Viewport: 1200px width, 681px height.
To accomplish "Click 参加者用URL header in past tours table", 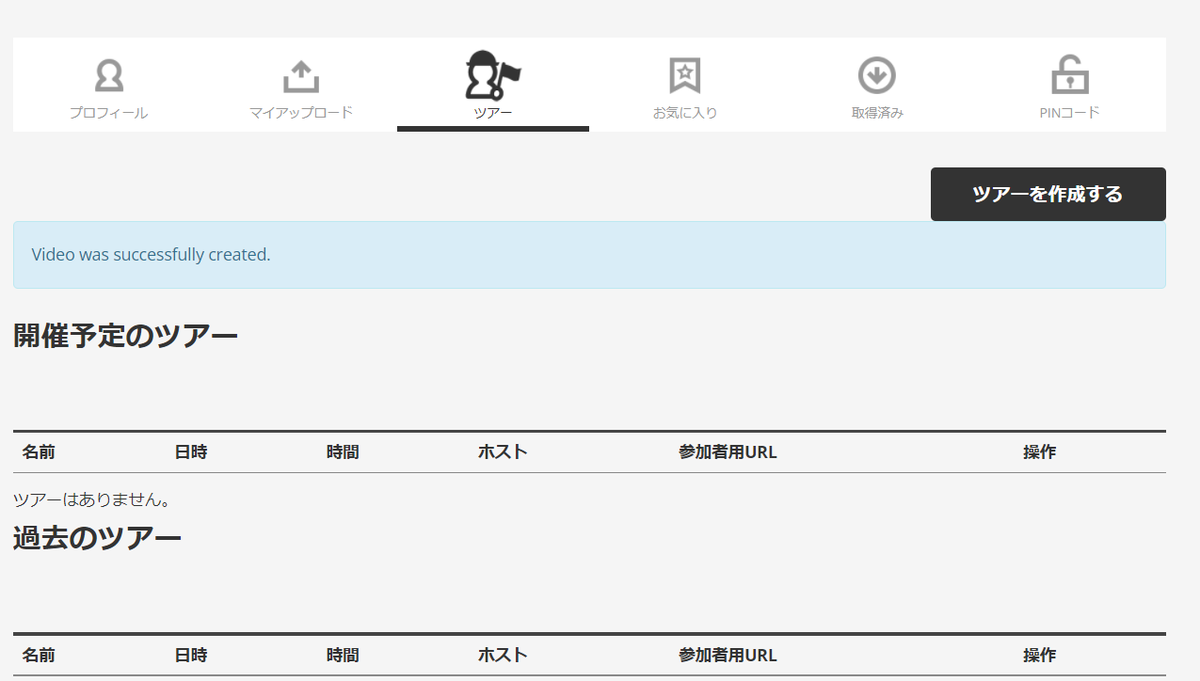I will (x=727, y=656).
